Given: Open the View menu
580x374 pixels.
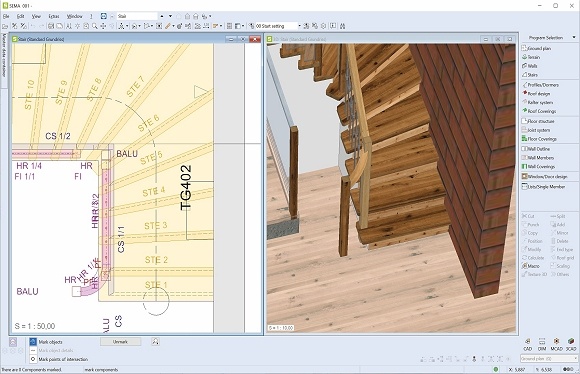Looking at the screenshot, I should tap(36, 16).
